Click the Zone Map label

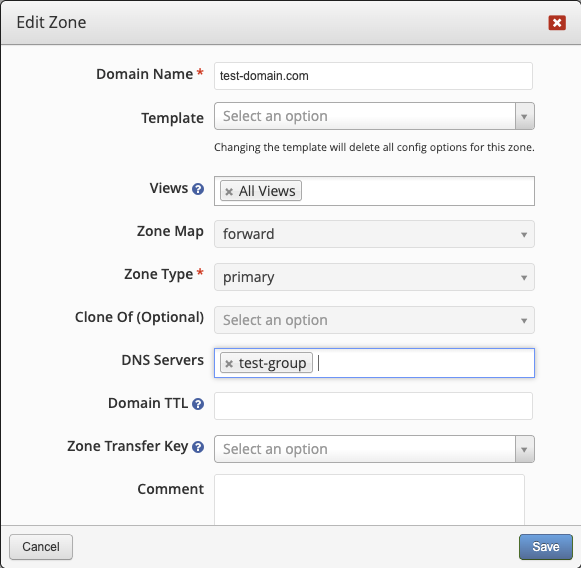tap(170, 232)
